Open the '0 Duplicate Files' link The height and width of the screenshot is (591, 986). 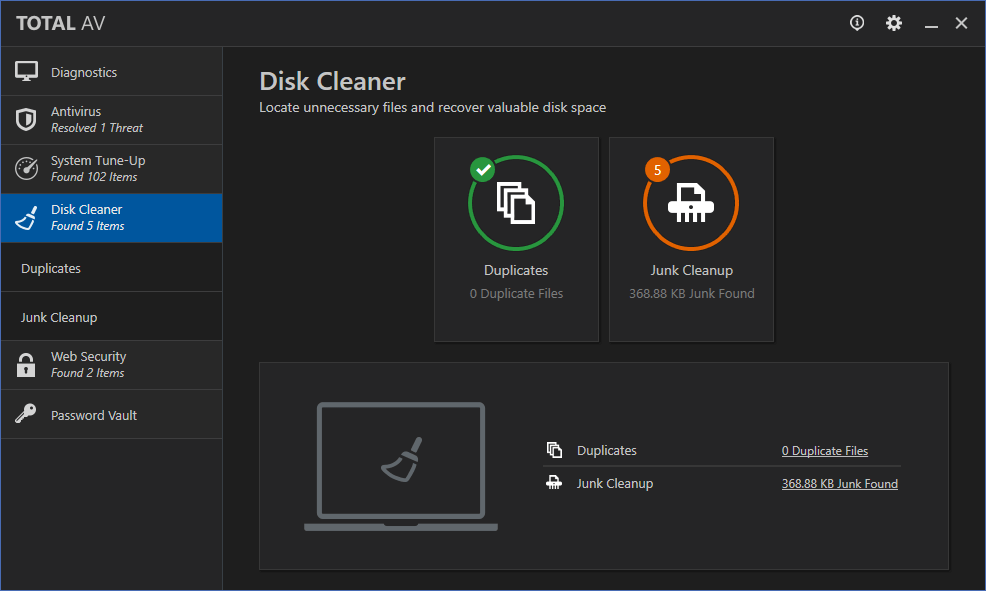(x=824, y=451)
